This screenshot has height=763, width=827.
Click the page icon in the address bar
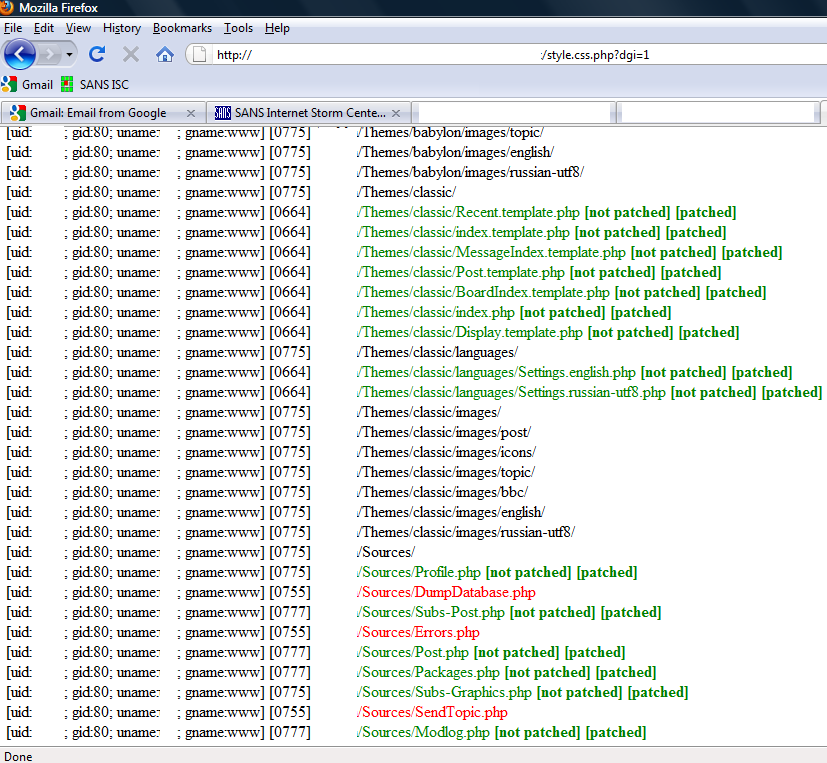pyautogui.click(x=200, y=55)
